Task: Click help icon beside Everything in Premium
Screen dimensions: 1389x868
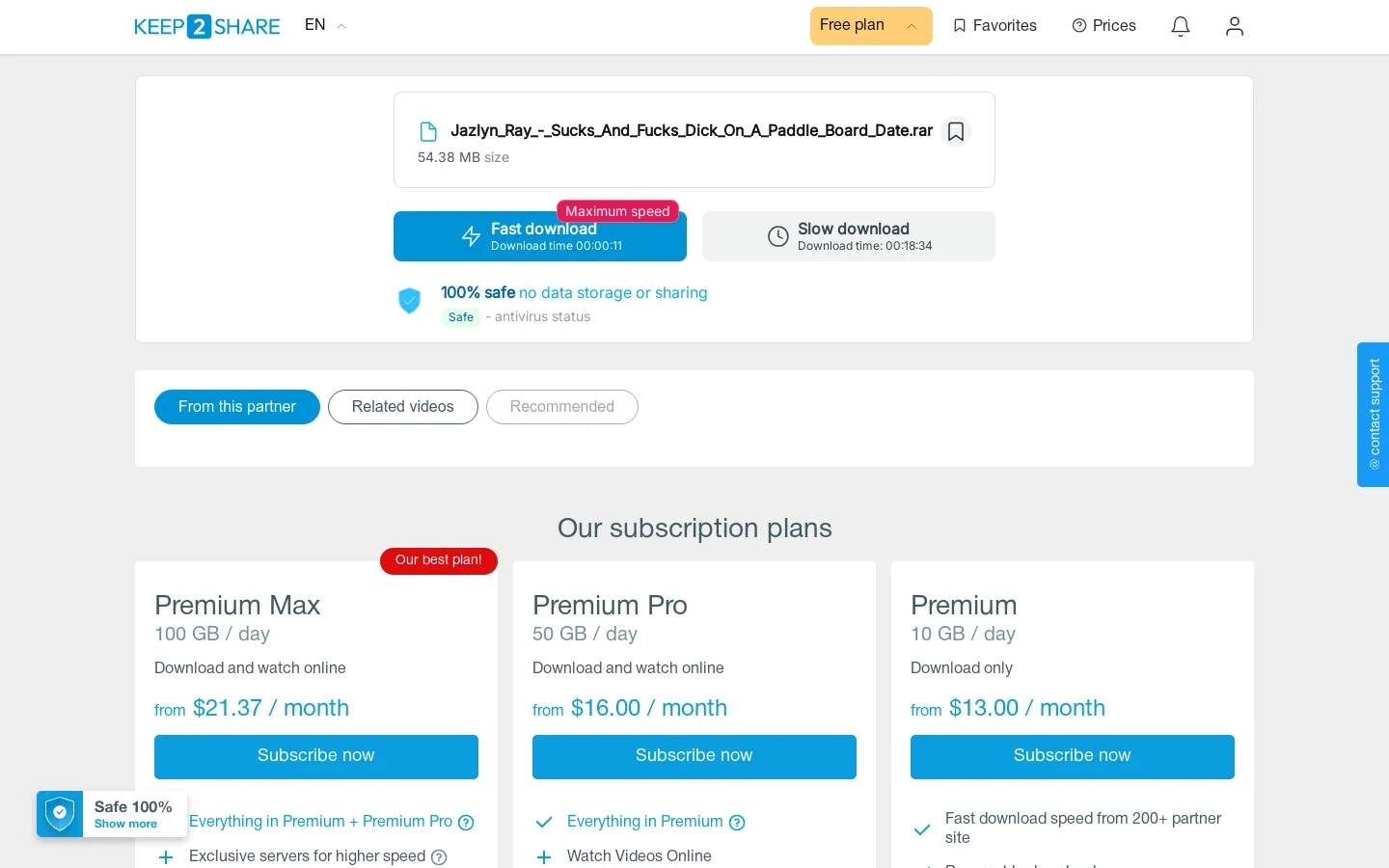Action: 737,823
